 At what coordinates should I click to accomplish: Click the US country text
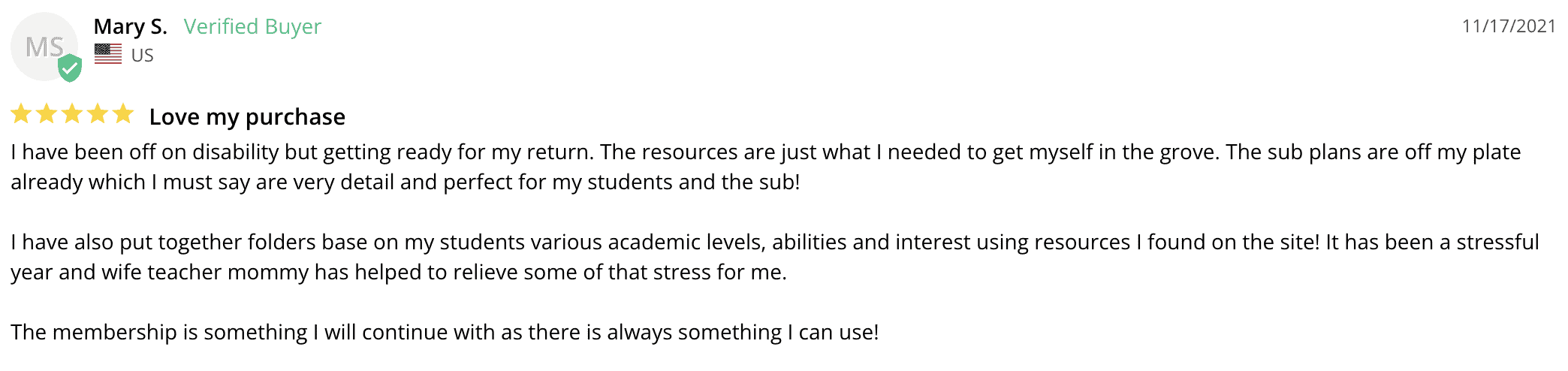click(142, 56)
